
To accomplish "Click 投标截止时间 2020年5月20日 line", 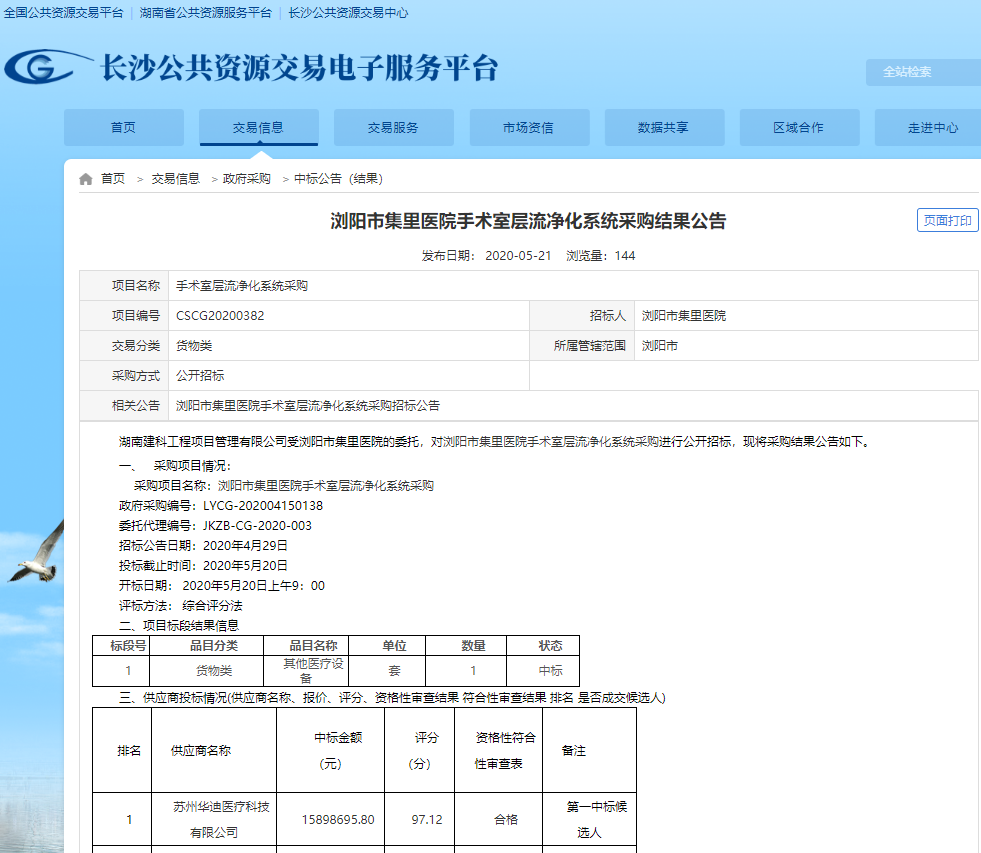I will (x=203, y=566).
